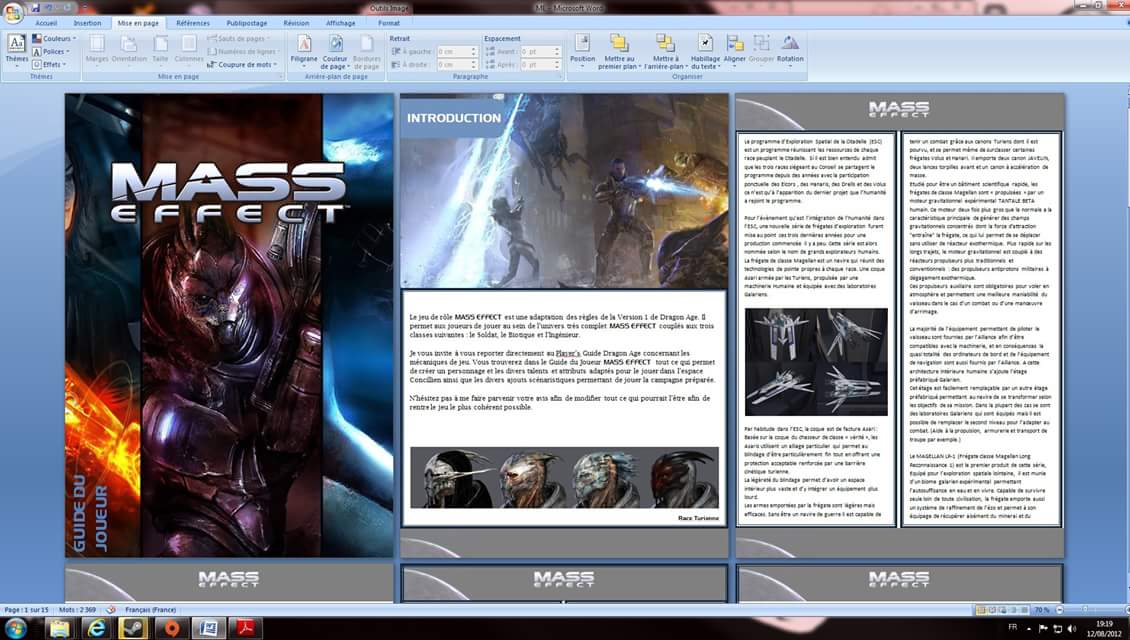Click the 'Mots : 2 369' word count
Screen dimensions: 1130x640
point(77,610)
